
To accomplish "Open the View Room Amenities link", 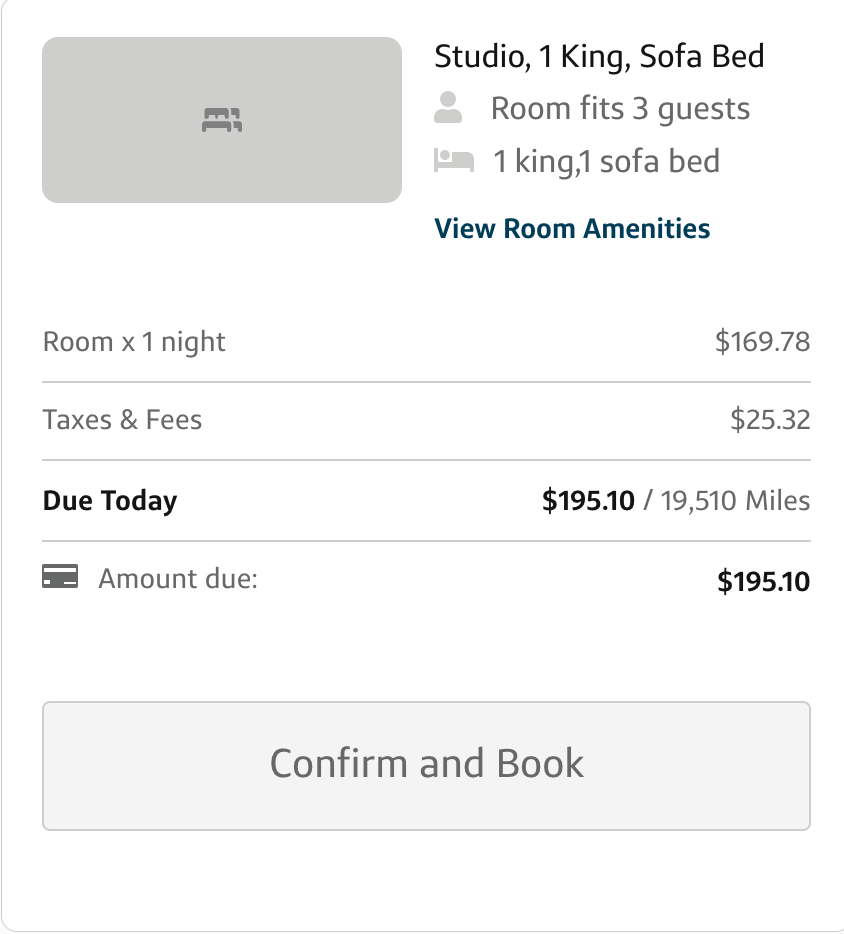I will pos(572,228).
